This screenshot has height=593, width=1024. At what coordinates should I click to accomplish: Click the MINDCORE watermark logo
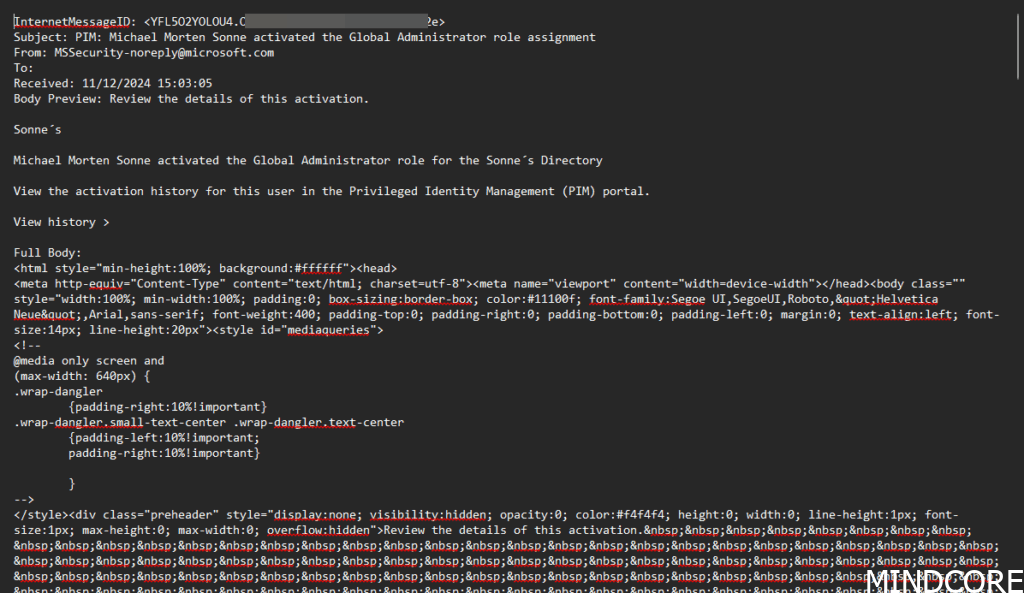[944, 581]
